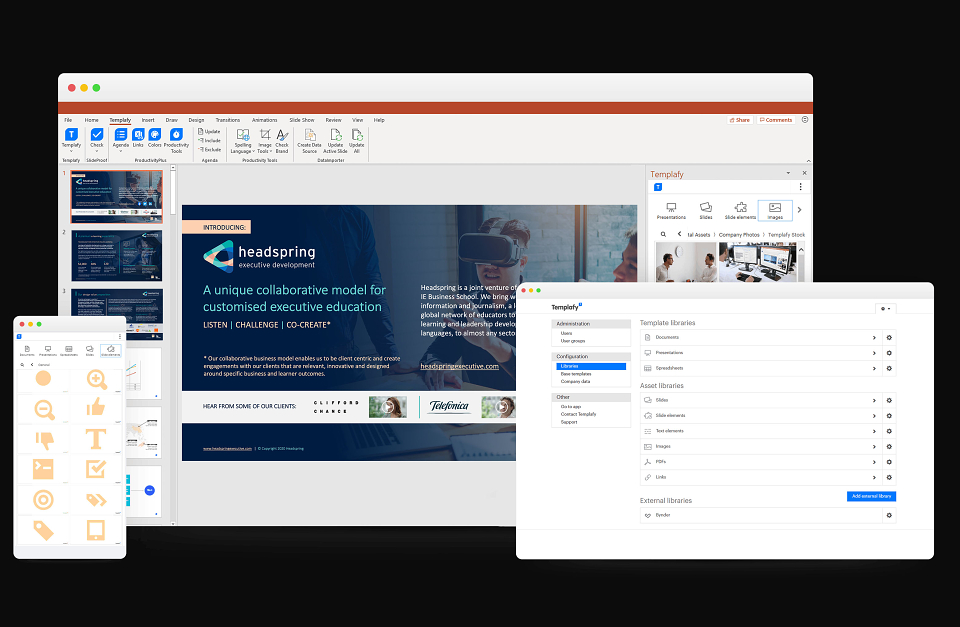The width and height of the screenshot is (960, 627).
Task: Open settings gear for the Documents library
Action: [x=889, y=337]
